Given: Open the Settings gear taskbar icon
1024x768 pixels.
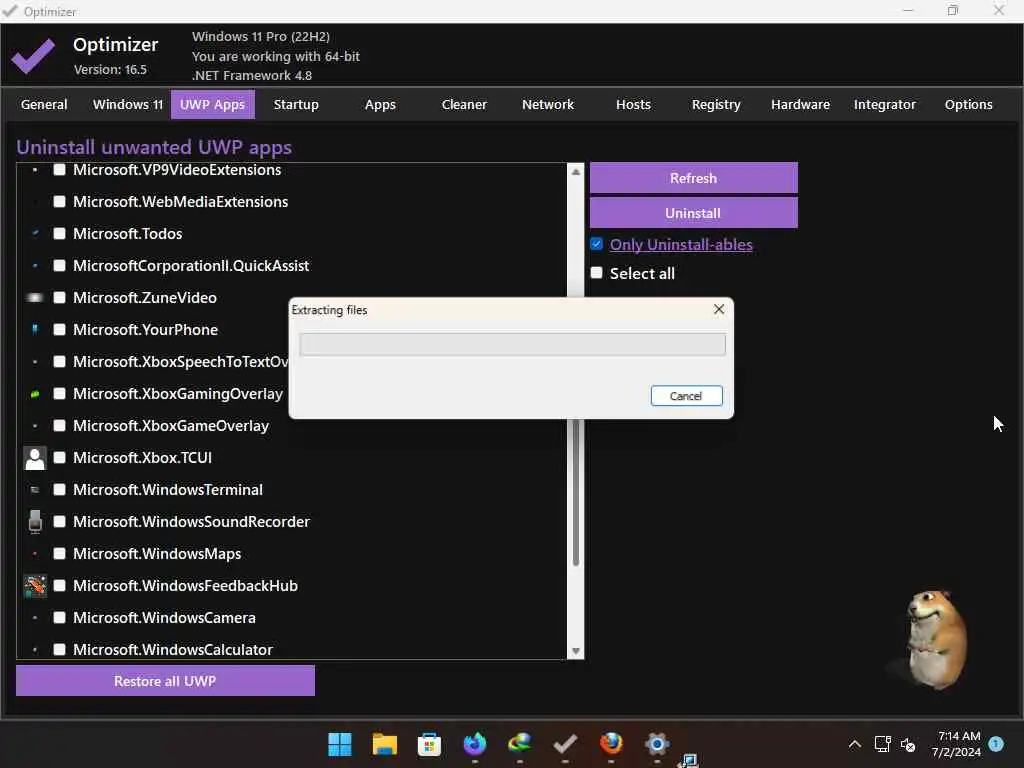Looking at the screenshot, I should click(656, 744).
